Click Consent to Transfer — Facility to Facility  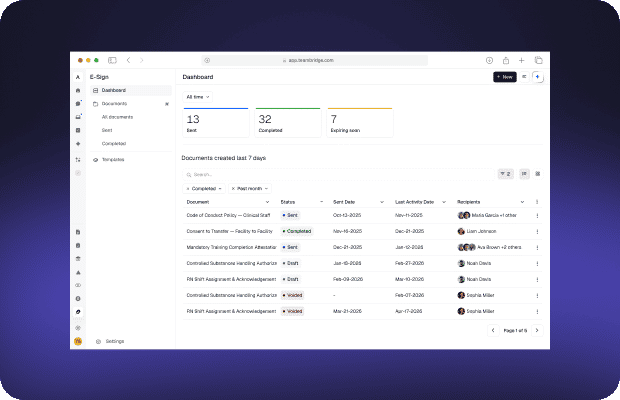coord(229,232)
